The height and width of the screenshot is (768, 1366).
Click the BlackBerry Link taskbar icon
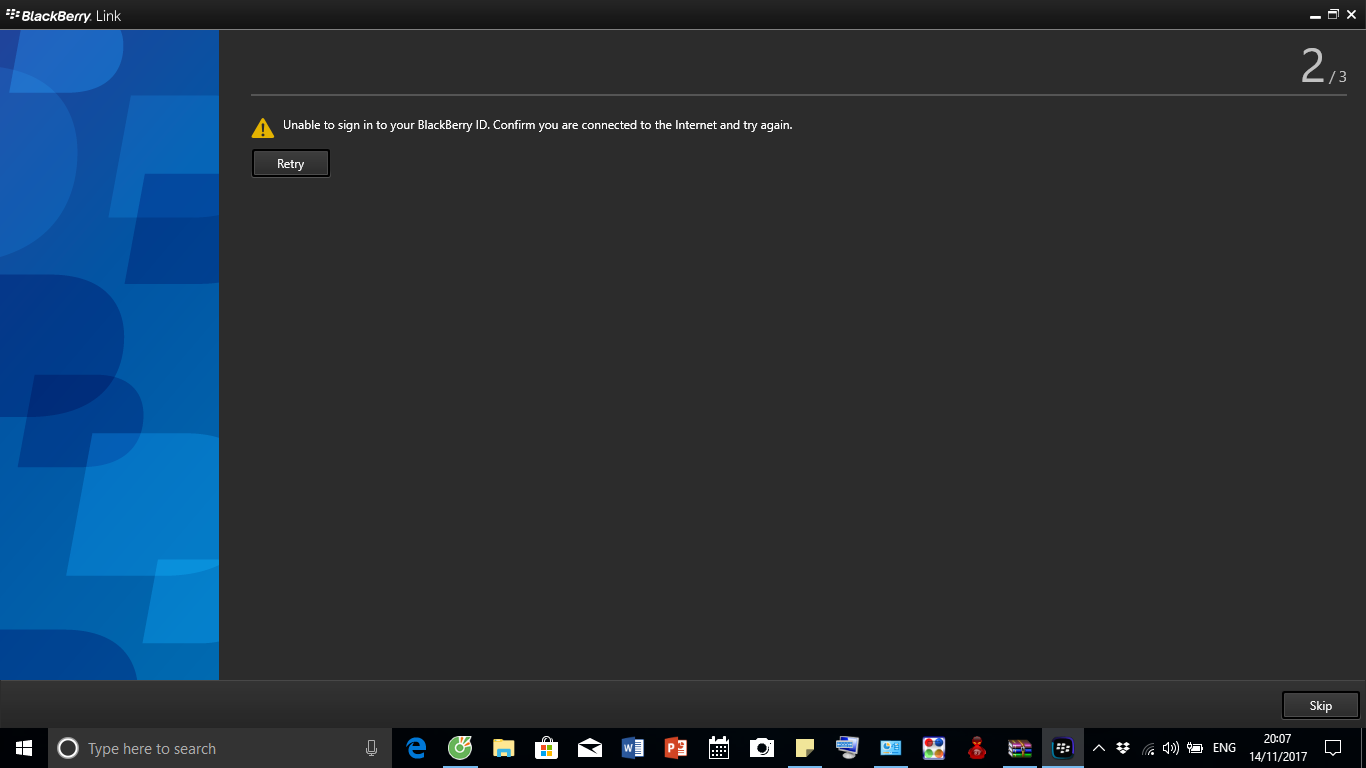coord(1063,748)
